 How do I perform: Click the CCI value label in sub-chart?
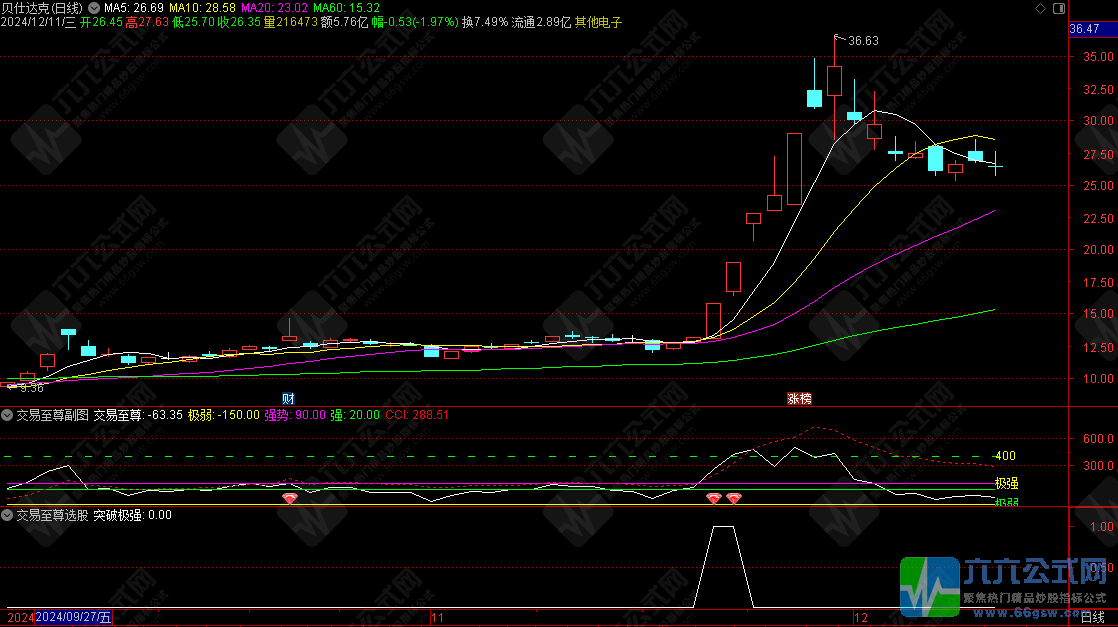click(417, 414)
